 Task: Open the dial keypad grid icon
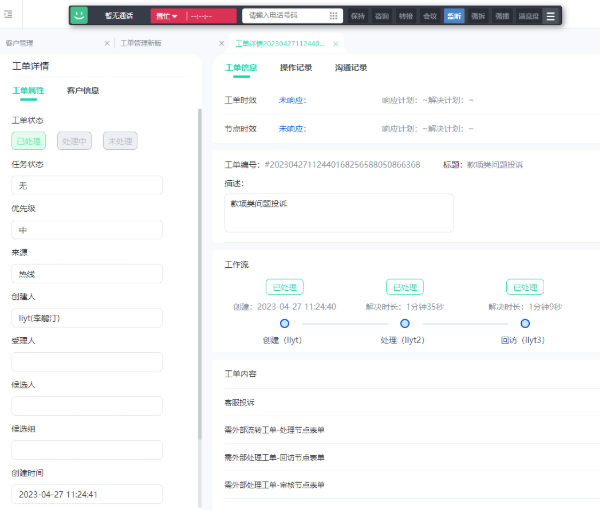click(332, 16)
